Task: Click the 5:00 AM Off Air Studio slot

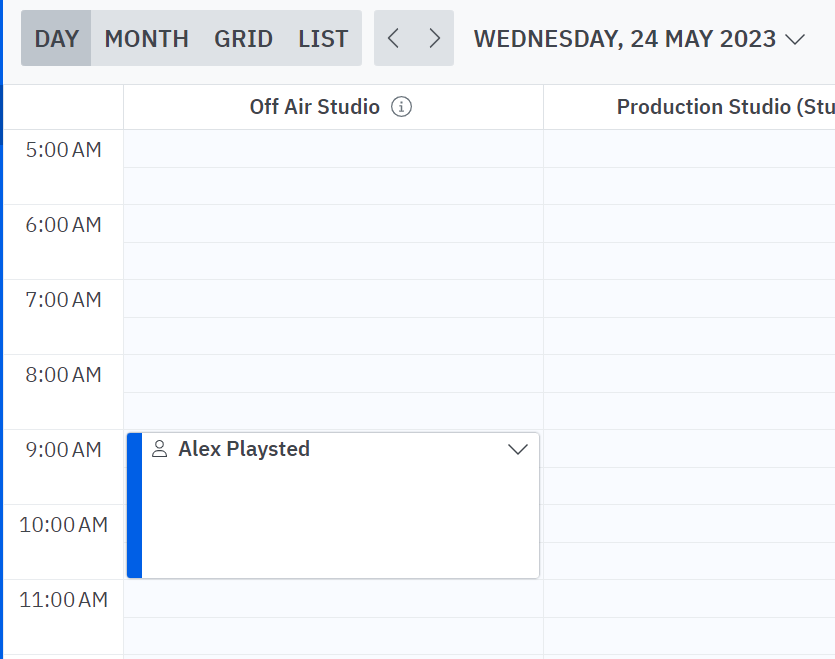Action: click(x=333, y=149)
